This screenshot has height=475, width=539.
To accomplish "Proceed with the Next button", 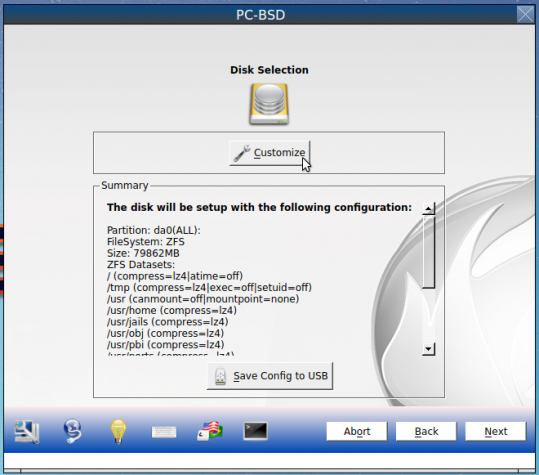I will 496,431.
